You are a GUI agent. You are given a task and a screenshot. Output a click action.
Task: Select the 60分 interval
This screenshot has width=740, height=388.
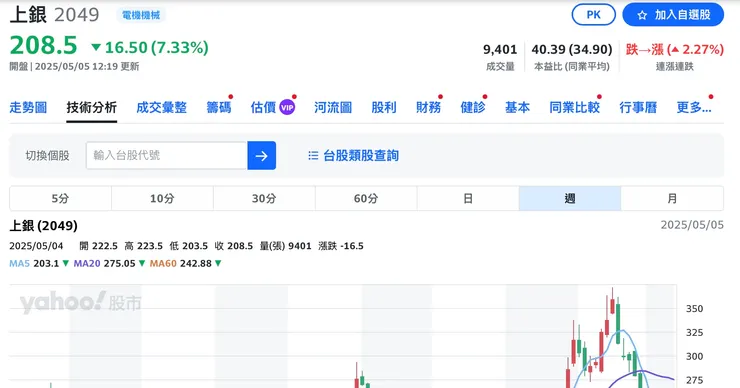366,198
